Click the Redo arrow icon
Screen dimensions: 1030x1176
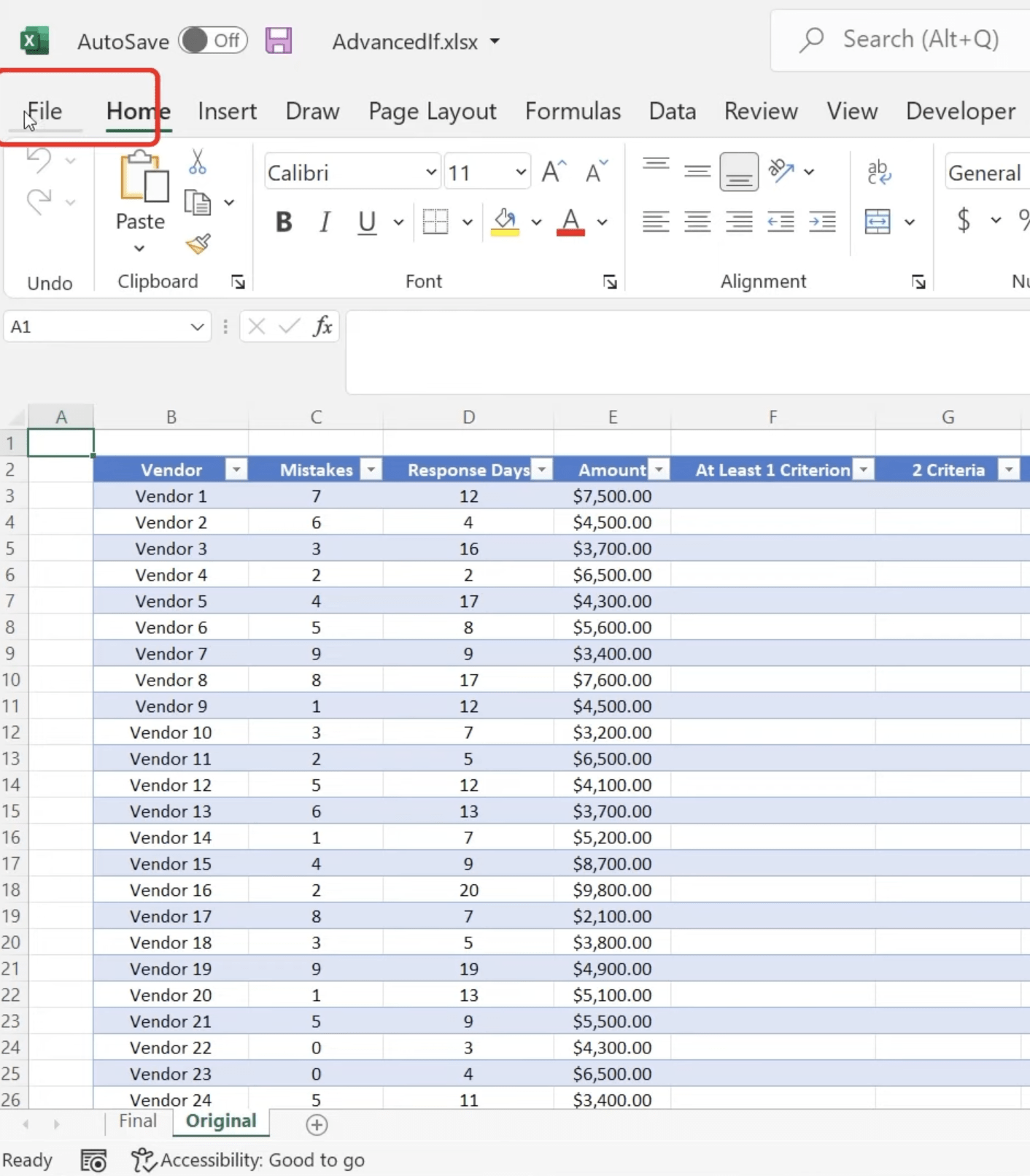[39, 201]
